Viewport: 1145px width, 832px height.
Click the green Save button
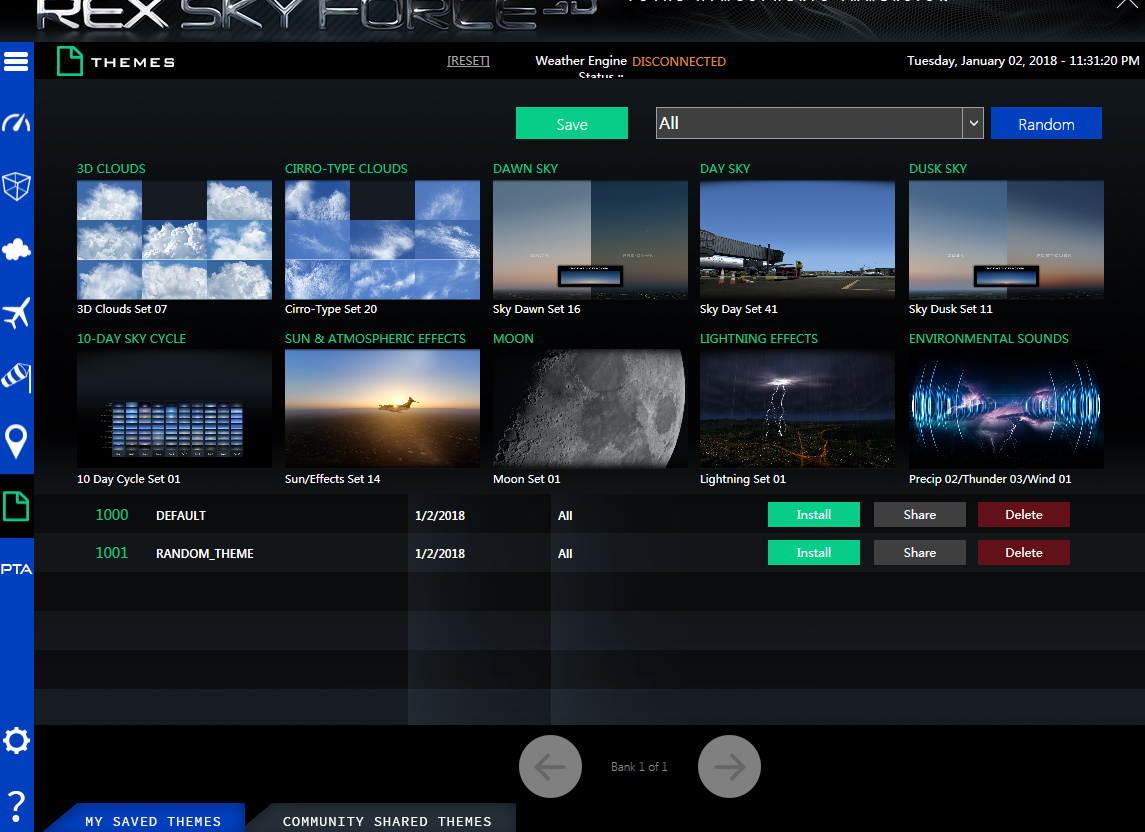572,123
